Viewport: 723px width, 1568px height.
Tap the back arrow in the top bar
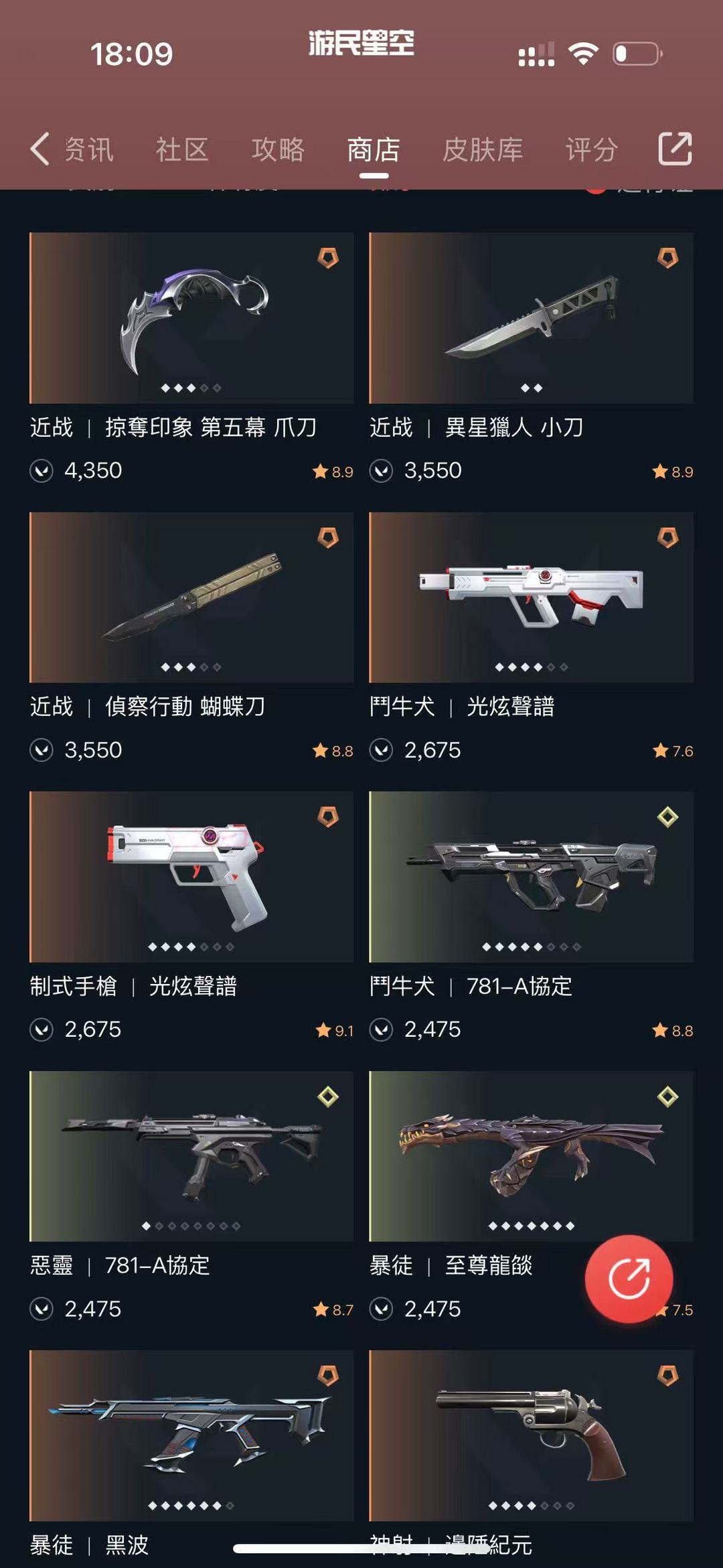pos(39,149)
